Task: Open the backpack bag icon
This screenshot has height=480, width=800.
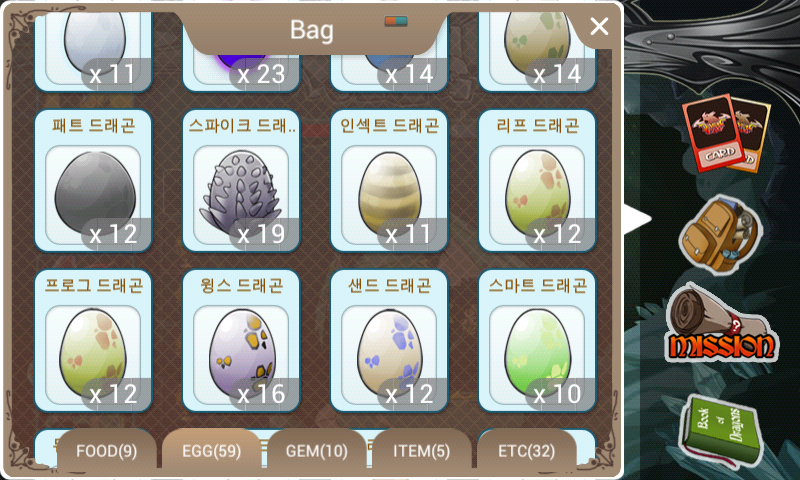Action: [720, 234]
